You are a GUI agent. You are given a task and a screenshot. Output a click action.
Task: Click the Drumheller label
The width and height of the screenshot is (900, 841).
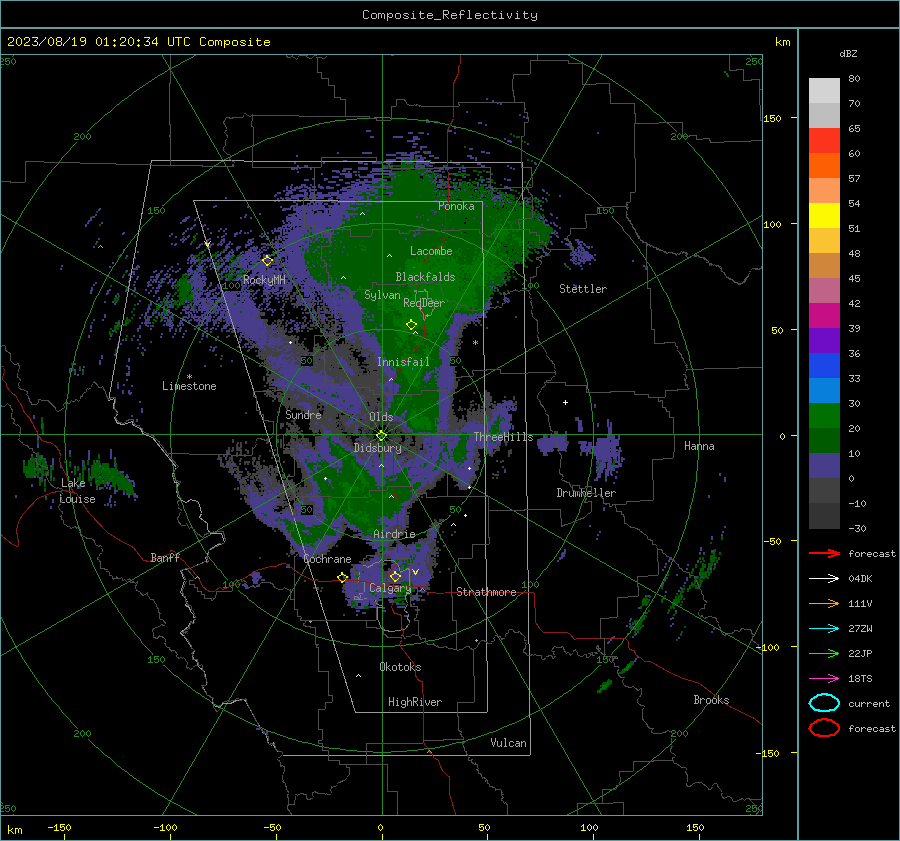[586, 493]
